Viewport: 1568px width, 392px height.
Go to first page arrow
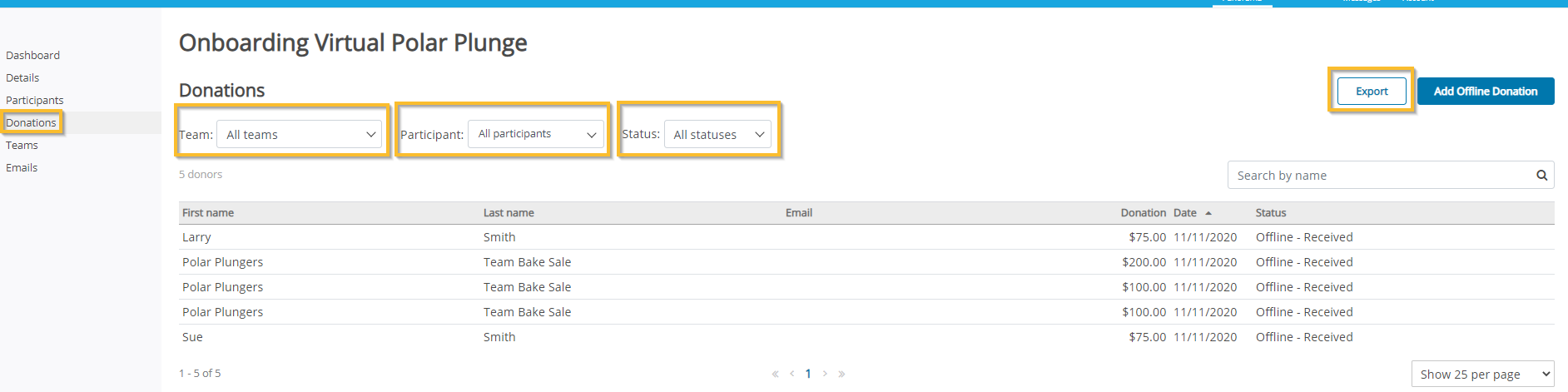tap(775, 374)
